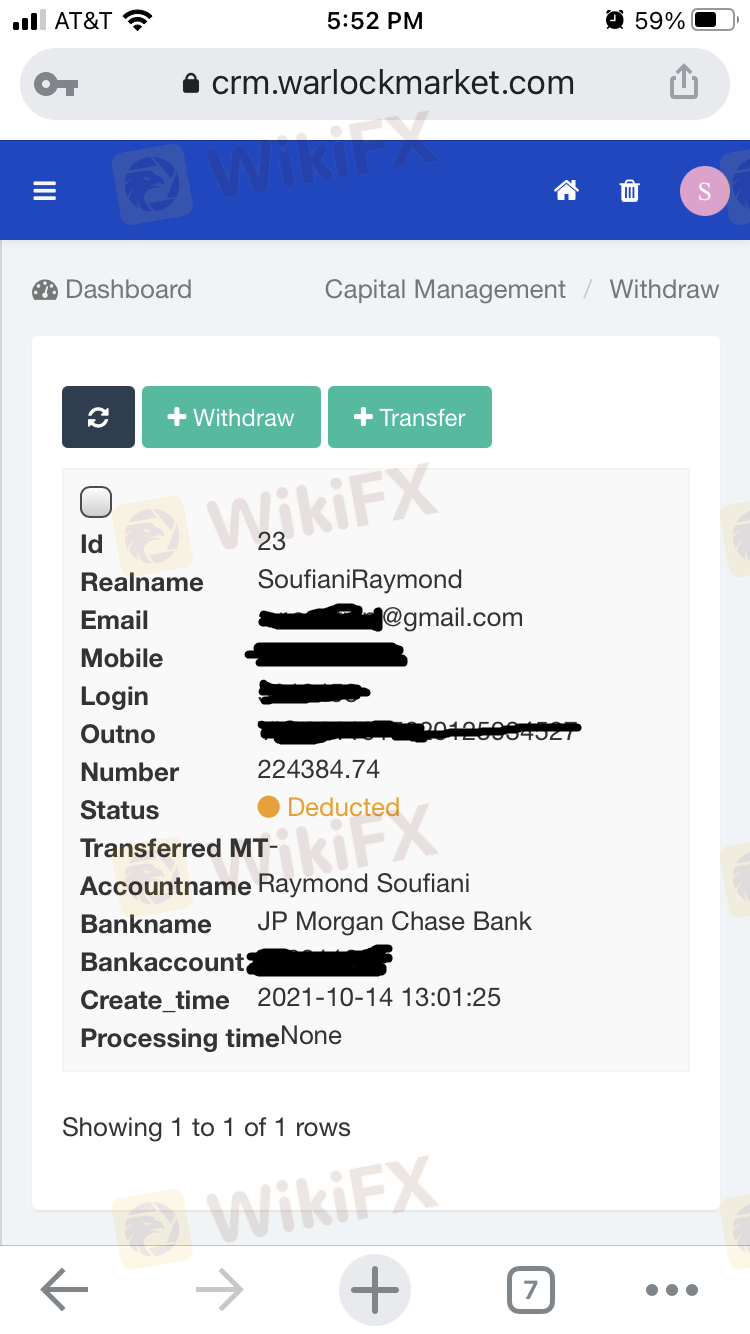This screenshot has height=1334, width=750.
Task: Tick the checkbox for row Id 23
Action: point(96,502)
